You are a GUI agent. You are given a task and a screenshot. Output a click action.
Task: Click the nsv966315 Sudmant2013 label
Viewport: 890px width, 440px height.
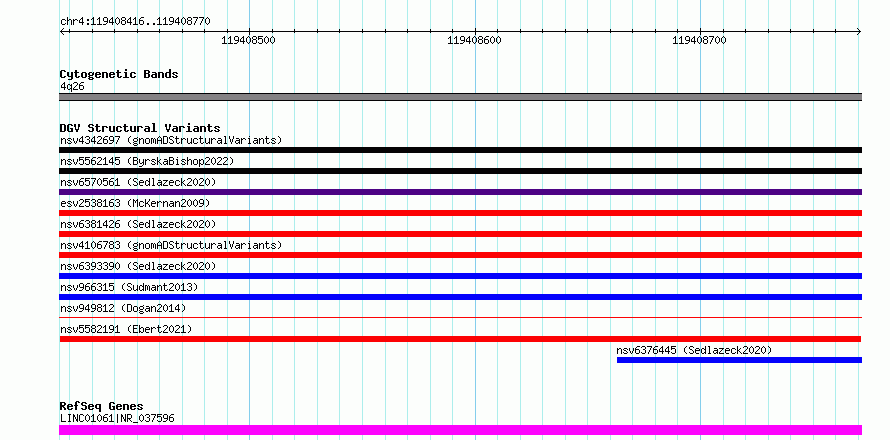click(129, 287)
